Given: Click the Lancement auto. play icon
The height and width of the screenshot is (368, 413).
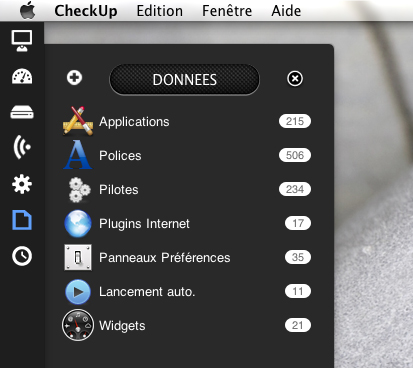Looking at the screenshot, I should pyautogui.click(x=78, y=292).
